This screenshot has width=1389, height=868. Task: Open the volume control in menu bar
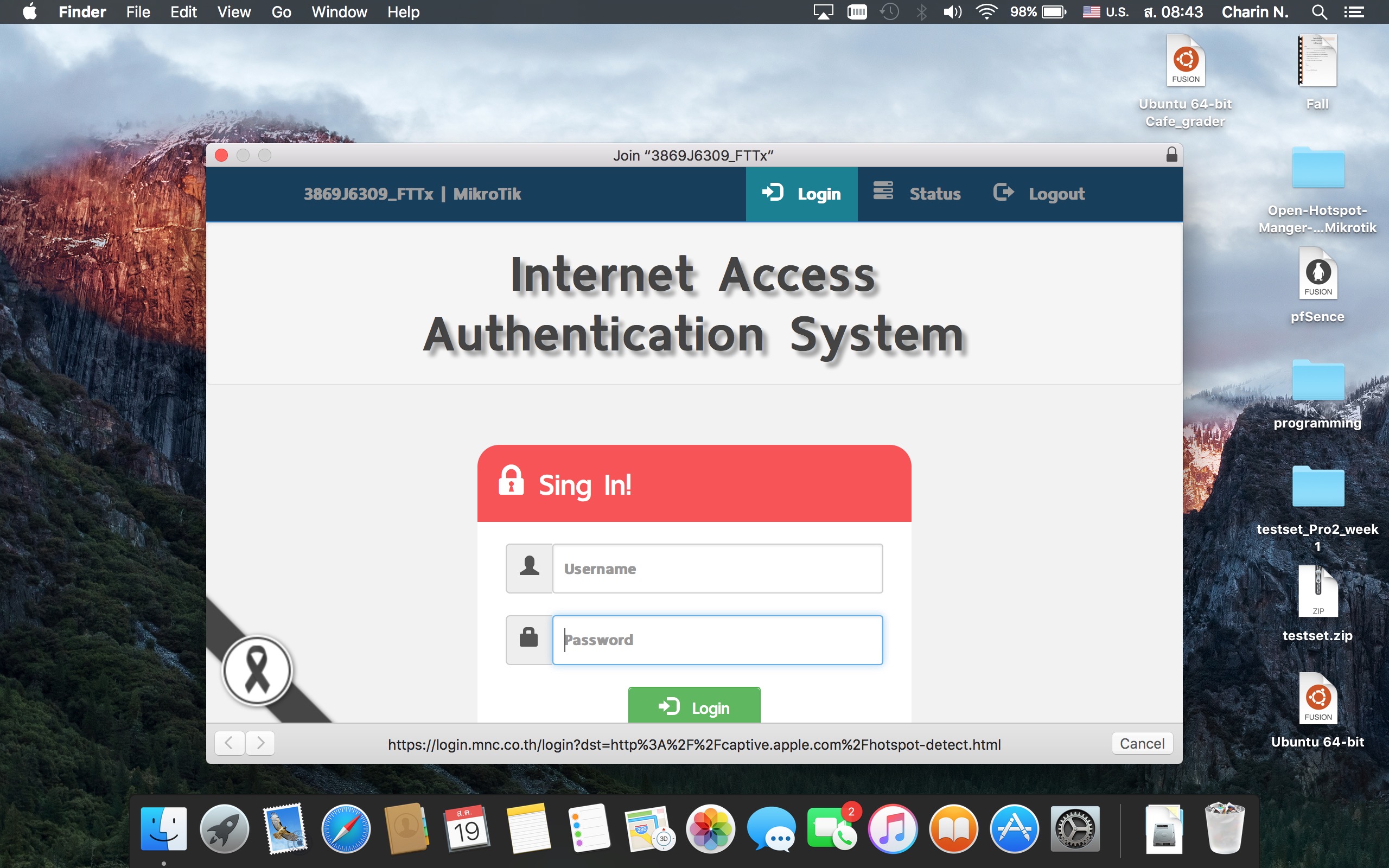click(952, 11)
